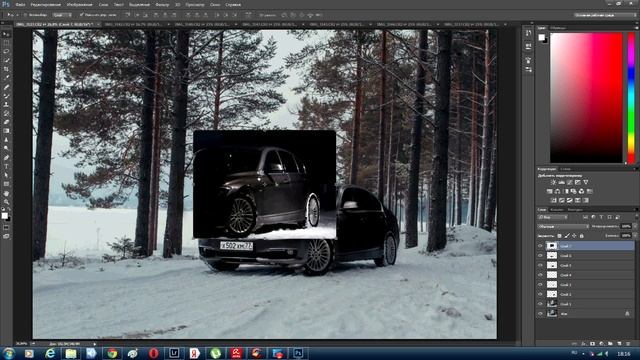Select the Crop tool

(x=6, y=69)
